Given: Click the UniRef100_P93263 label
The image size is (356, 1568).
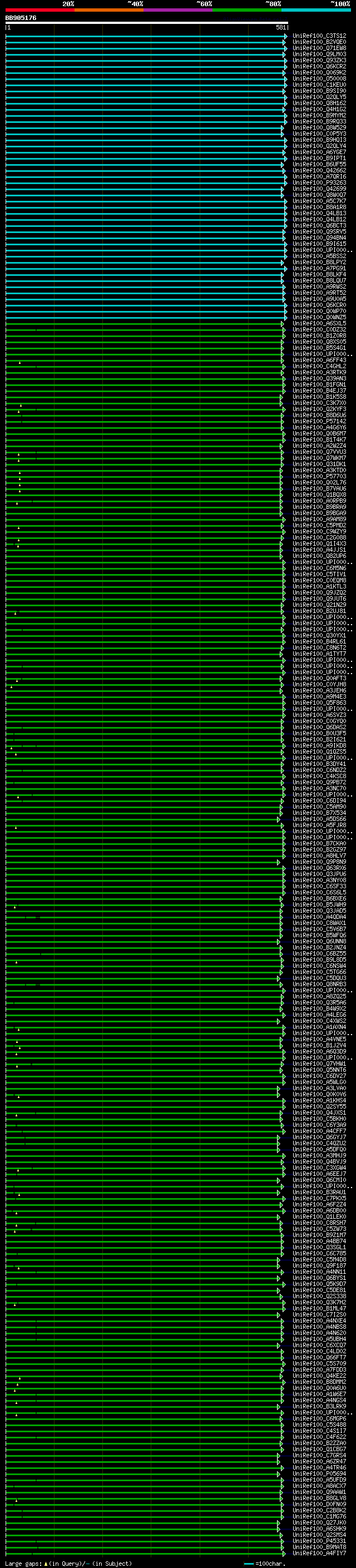Looking at the screenshot, I should (319, 182).
